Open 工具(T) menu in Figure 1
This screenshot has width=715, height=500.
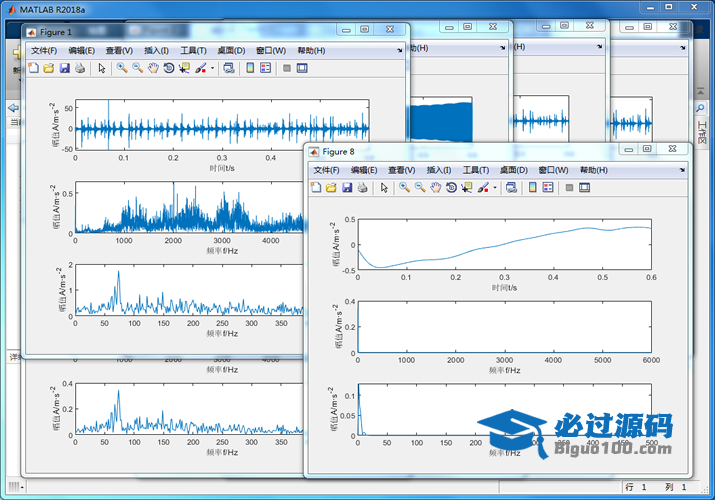[193, 51]
